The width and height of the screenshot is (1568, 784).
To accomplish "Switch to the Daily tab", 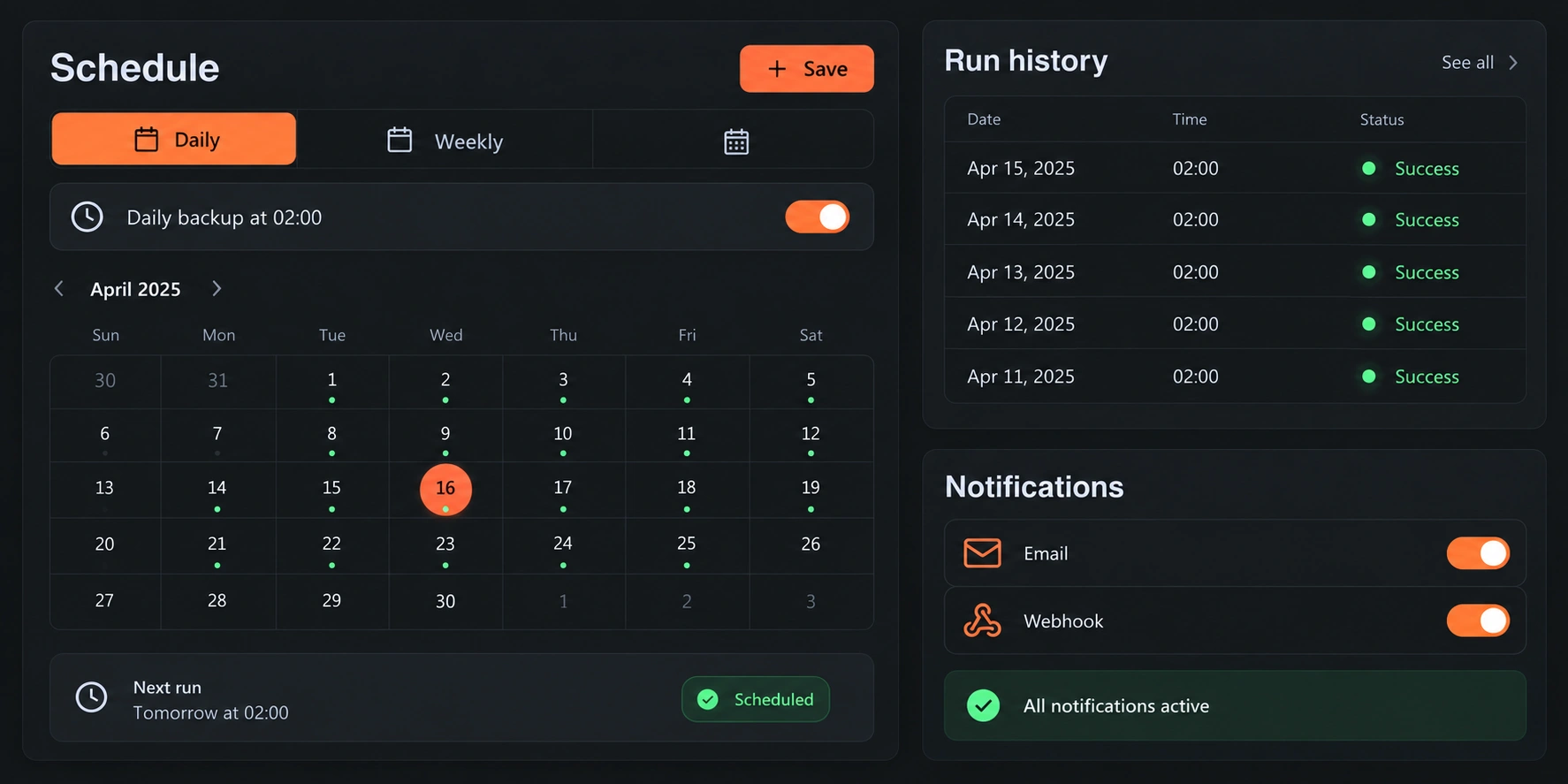I will [x=174, y=139].
